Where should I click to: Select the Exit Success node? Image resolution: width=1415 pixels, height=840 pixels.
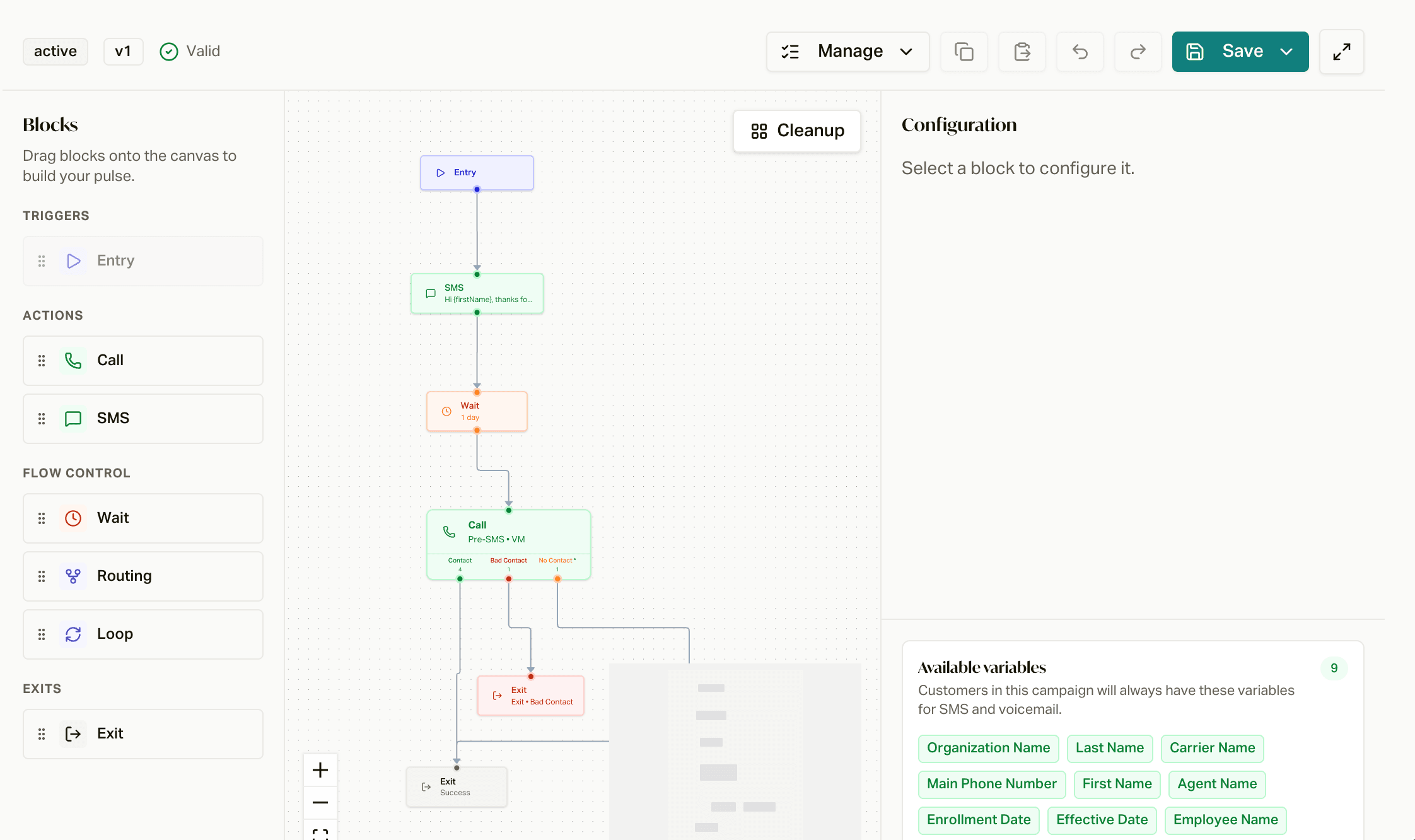[457, 787]
